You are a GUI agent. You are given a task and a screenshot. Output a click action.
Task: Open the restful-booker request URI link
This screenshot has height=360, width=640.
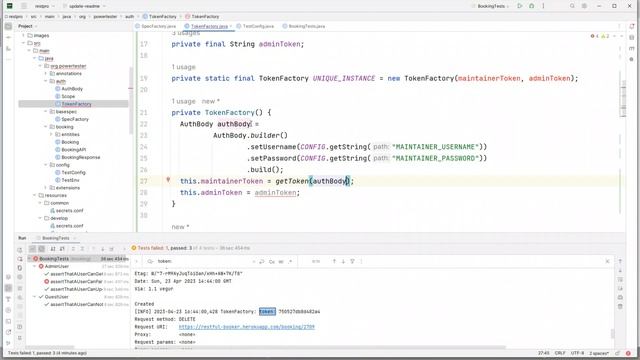(247, 327)
